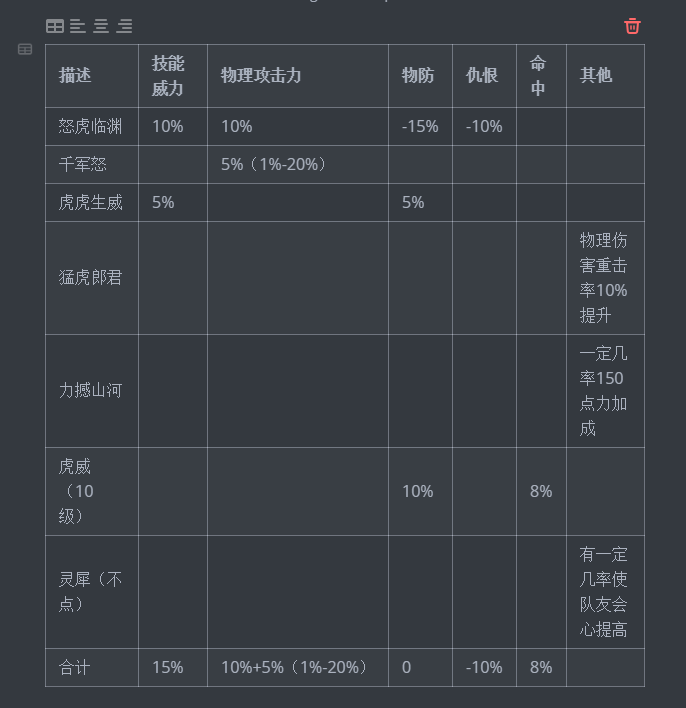This screenshot has height=708, width=686.
Task: Click the table layout icon in toolbar
Action: tap(55, 26)
